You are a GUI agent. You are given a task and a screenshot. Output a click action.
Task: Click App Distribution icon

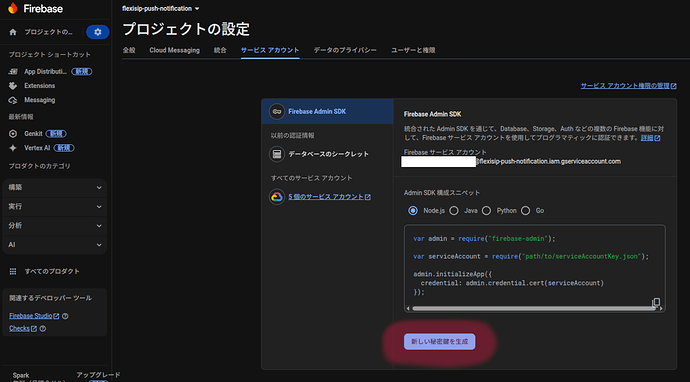coord(13,71)
